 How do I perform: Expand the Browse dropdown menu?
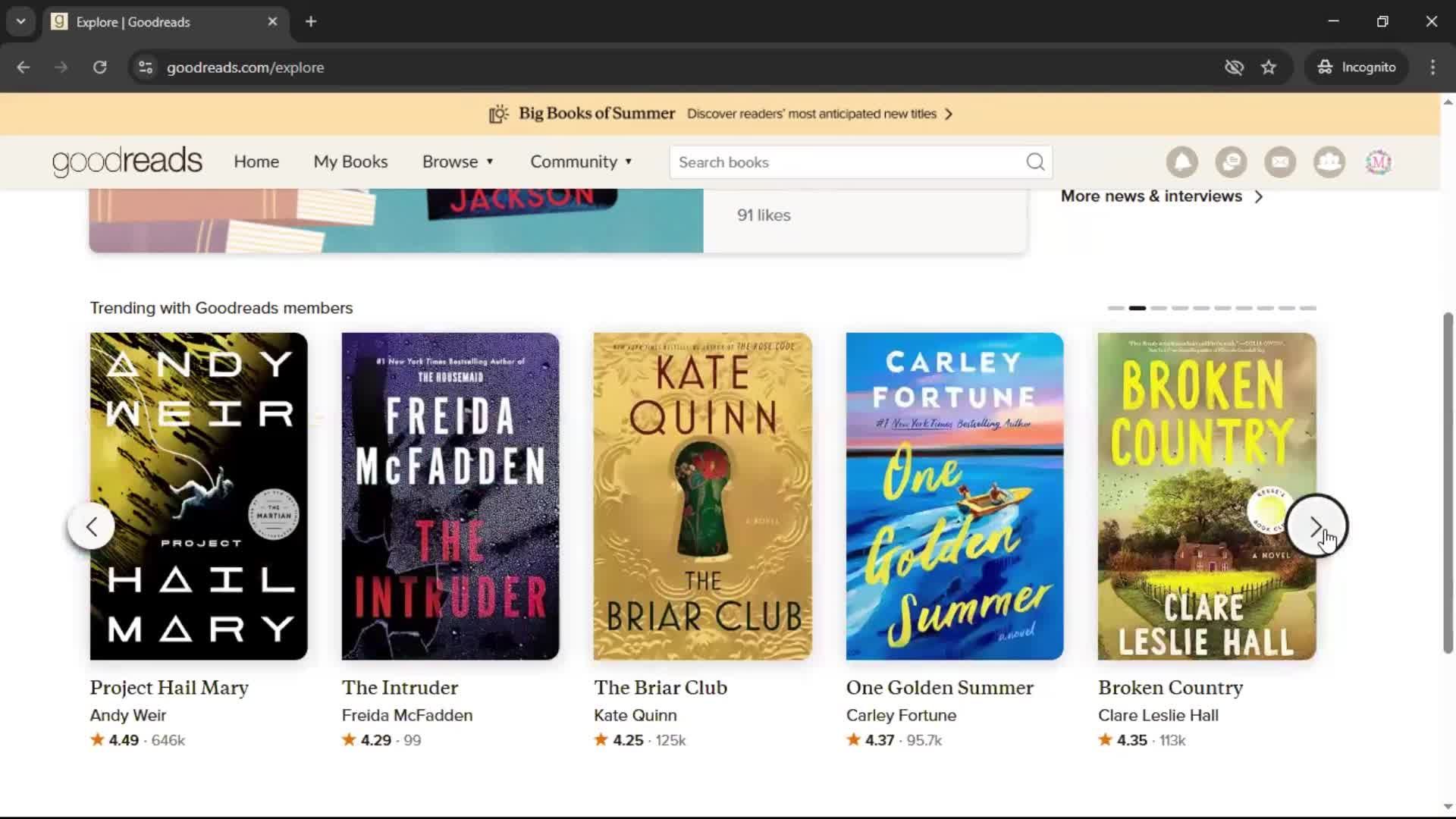(458, 162)
